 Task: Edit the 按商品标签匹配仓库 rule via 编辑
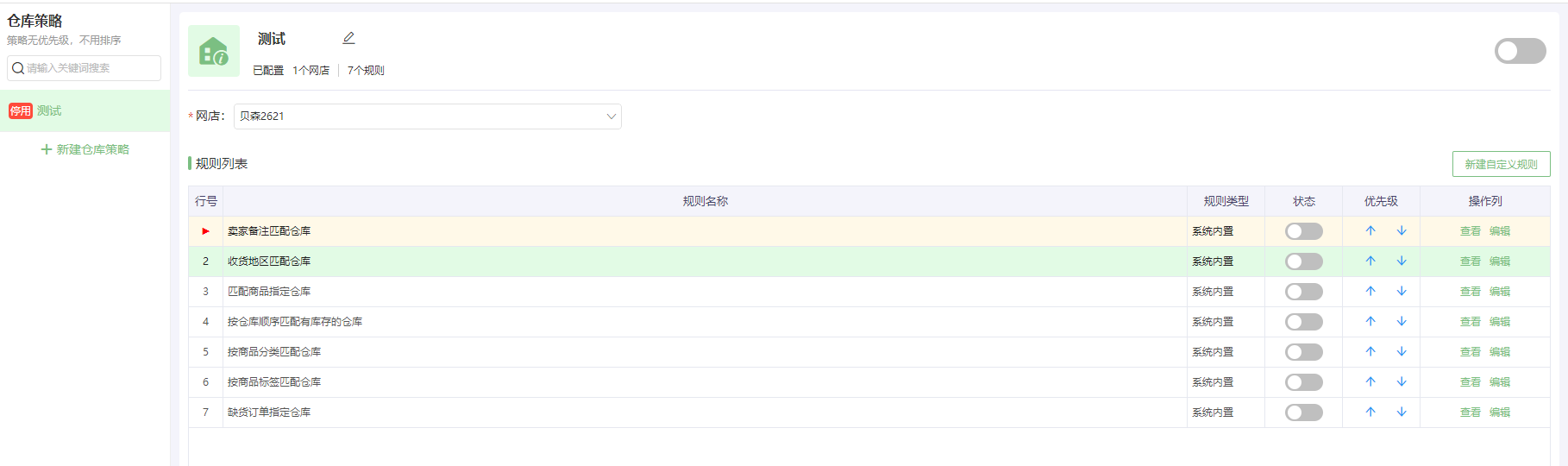point(1500,382)
